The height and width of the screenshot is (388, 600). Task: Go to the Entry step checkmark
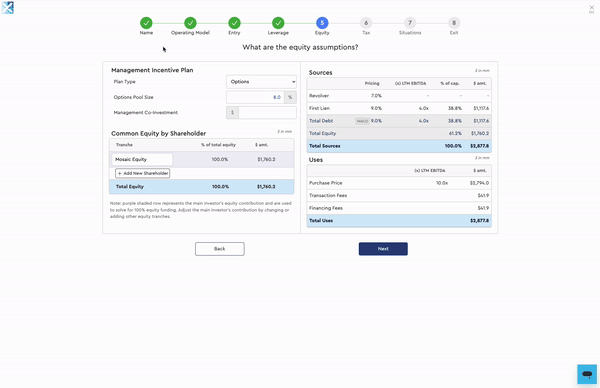(x=234, y=23)
